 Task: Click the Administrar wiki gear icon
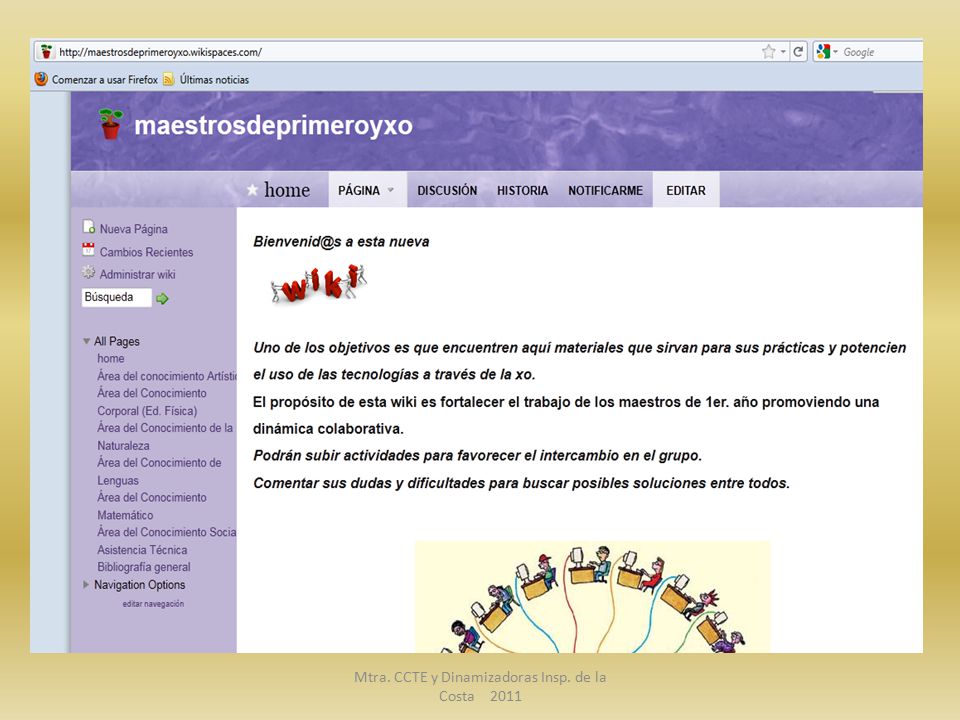pyautogui.click(x=89, y=272)
